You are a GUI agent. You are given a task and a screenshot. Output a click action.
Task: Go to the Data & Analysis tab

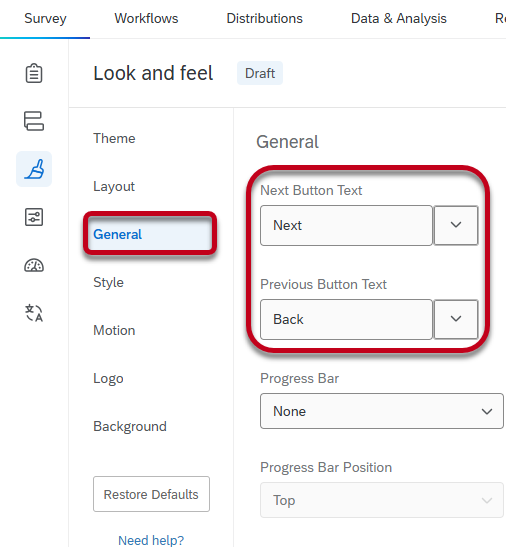coord(399,18)
